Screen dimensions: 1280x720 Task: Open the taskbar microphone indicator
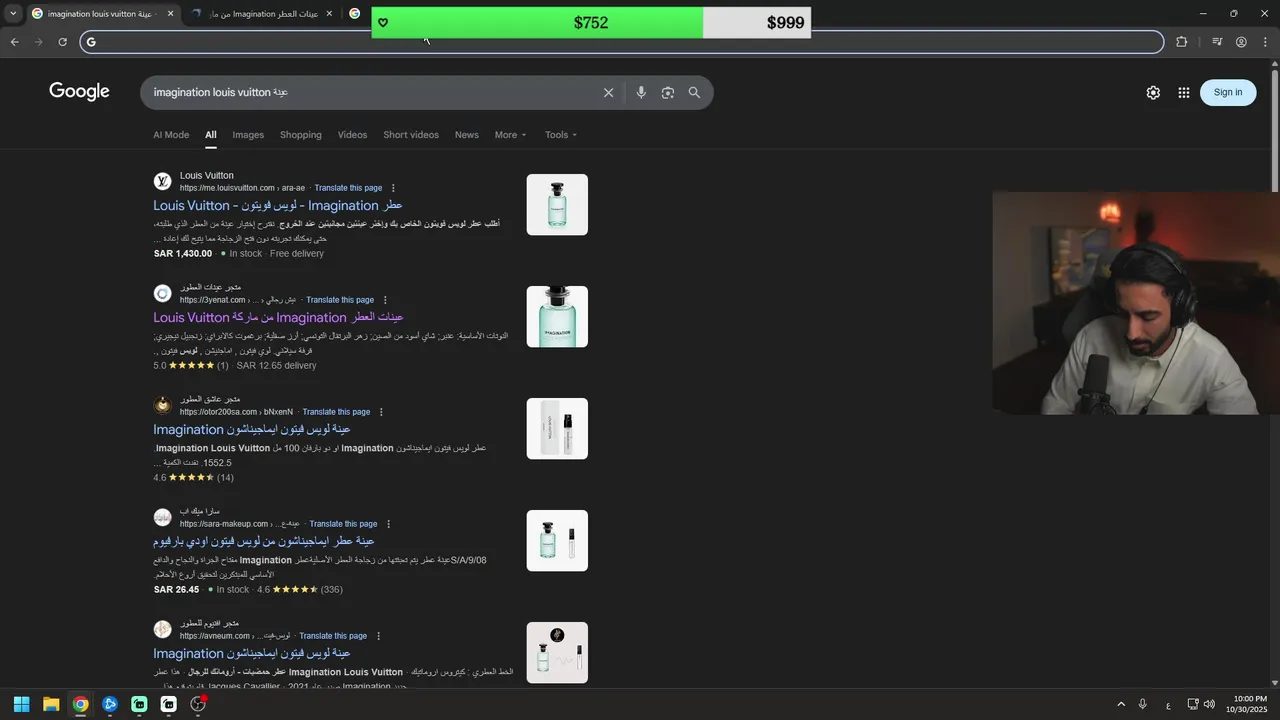(1142, 704)
